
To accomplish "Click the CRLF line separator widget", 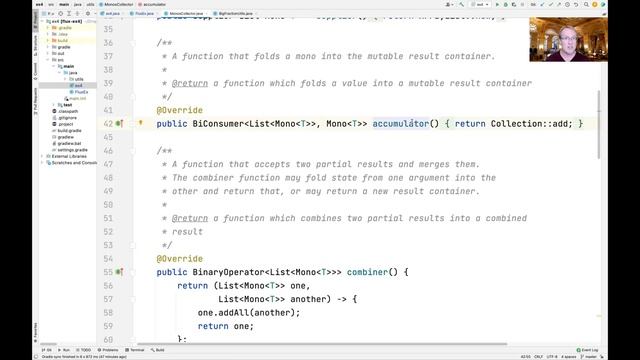I will [538, 357].
